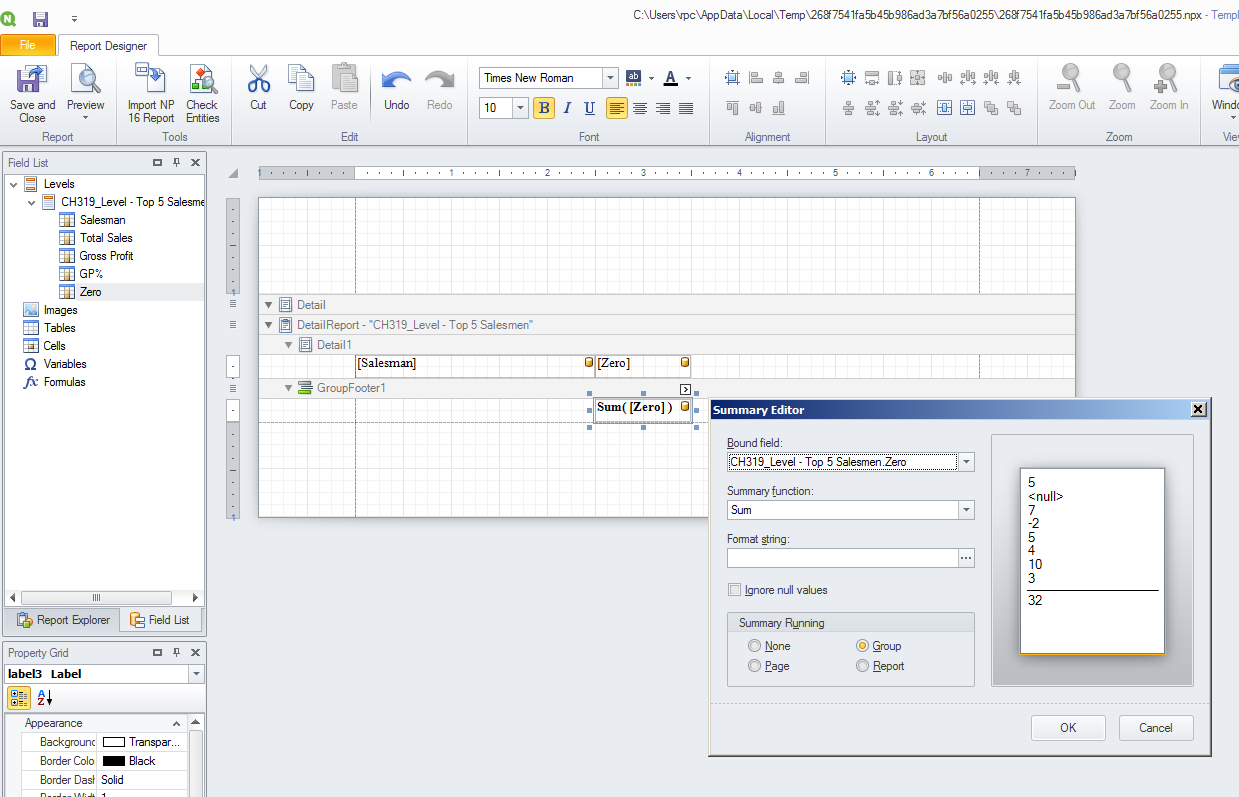This screenshot has width=1239, height=797.
Task: Switch to the Report Explorer tab
Action: (x=63, y=620)
